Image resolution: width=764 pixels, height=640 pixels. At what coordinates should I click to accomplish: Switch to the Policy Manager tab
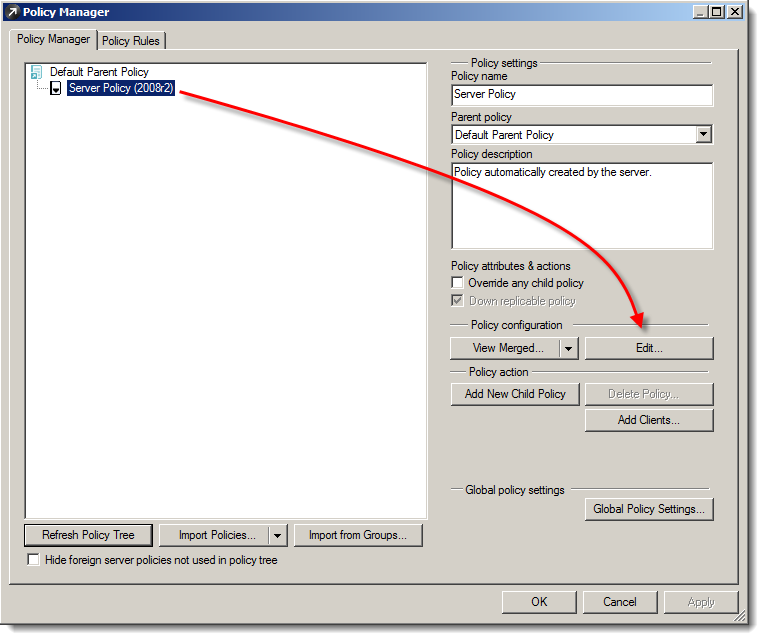pos(53,40)
